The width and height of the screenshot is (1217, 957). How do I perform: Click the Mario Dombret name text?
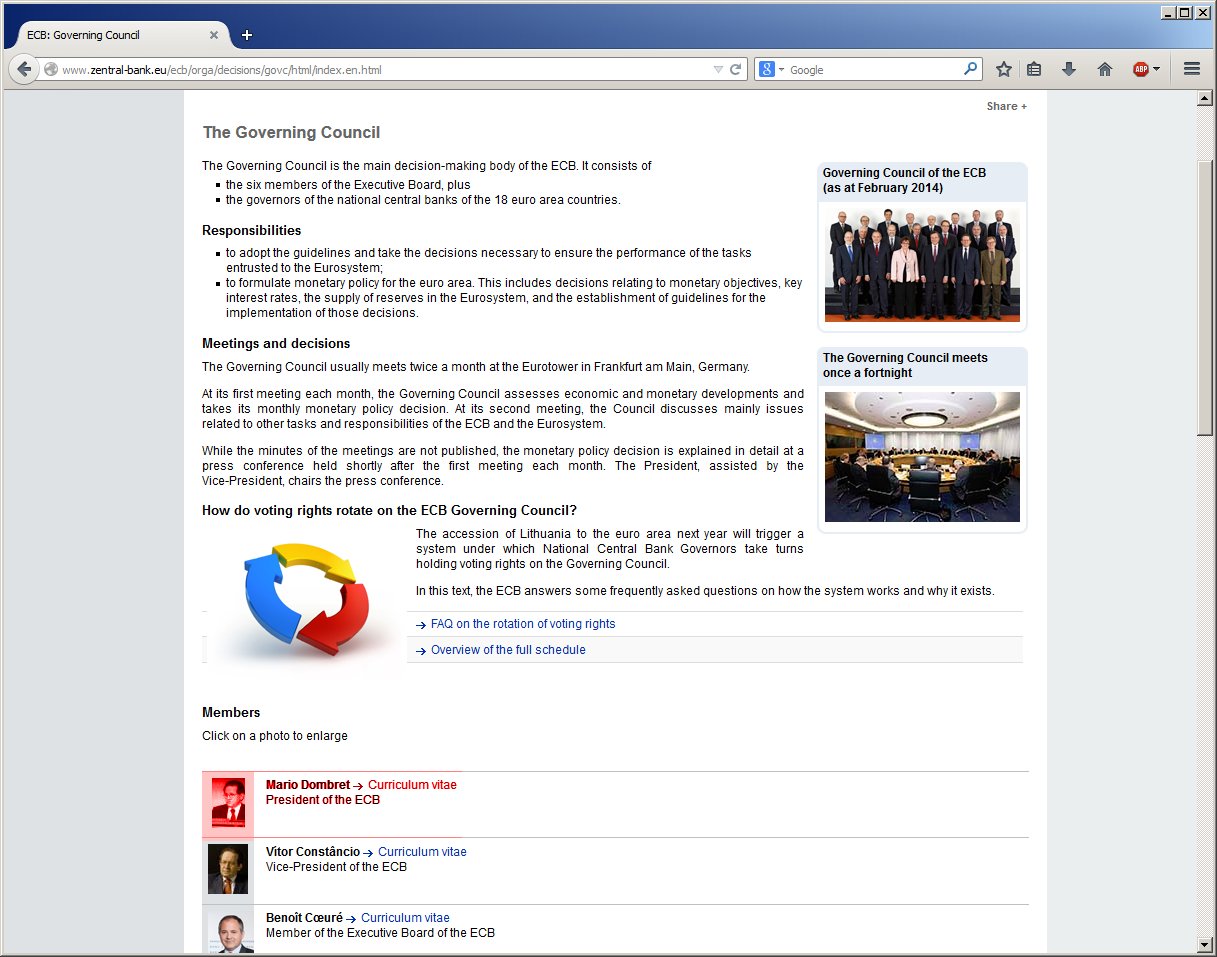[308, 785]
